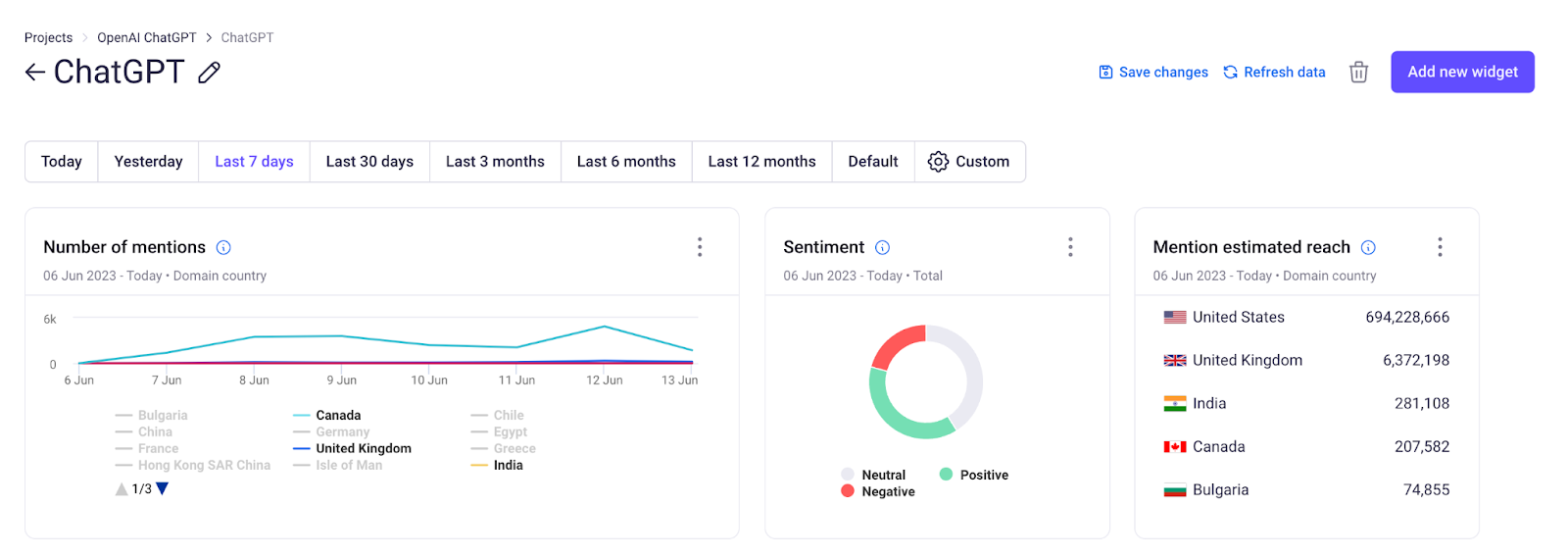
Task: Open OpenAI ChatGPT breadcrumb link
Action: 147,38
